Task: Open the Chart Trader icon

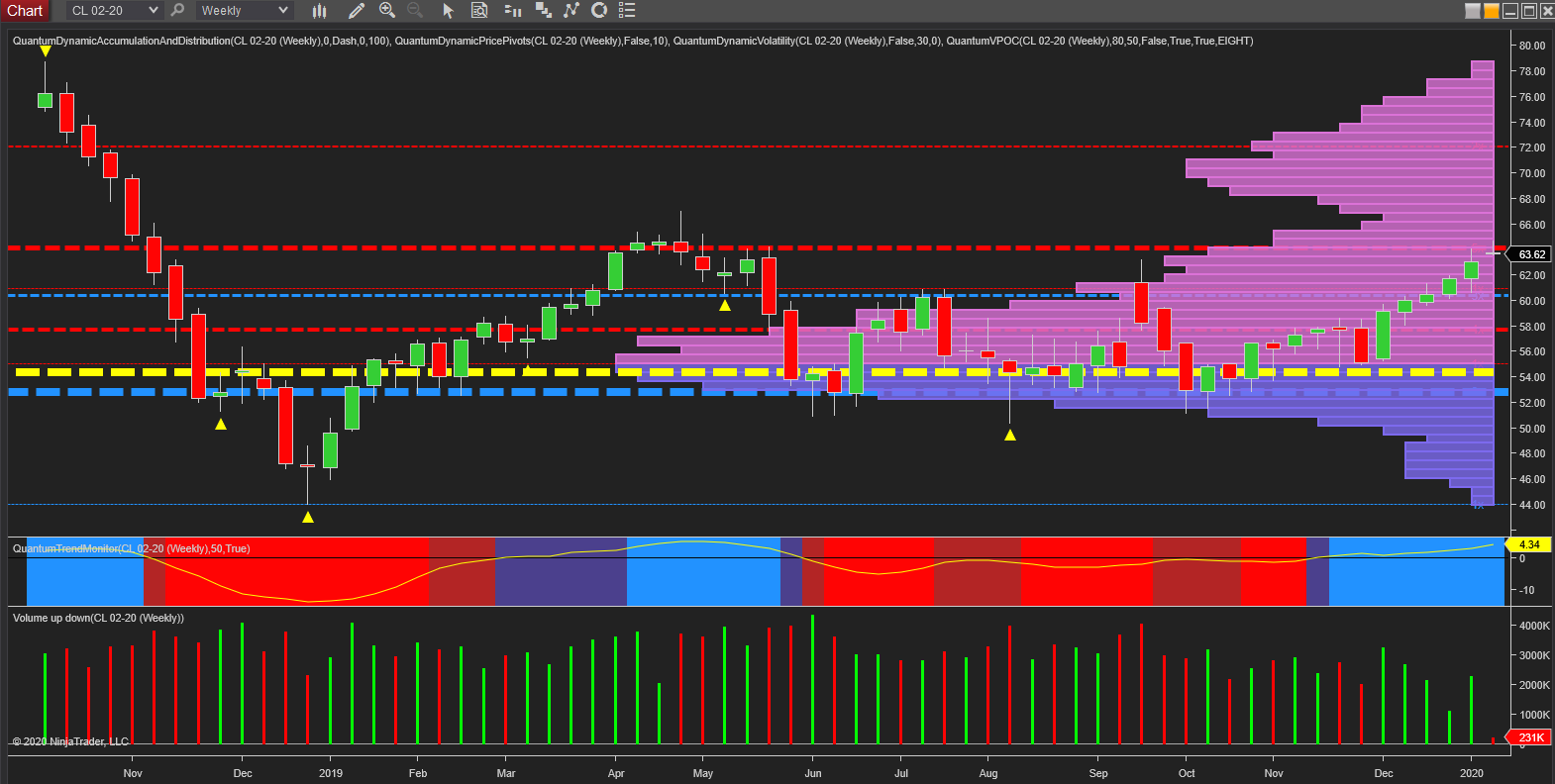Action: [512, 10]
